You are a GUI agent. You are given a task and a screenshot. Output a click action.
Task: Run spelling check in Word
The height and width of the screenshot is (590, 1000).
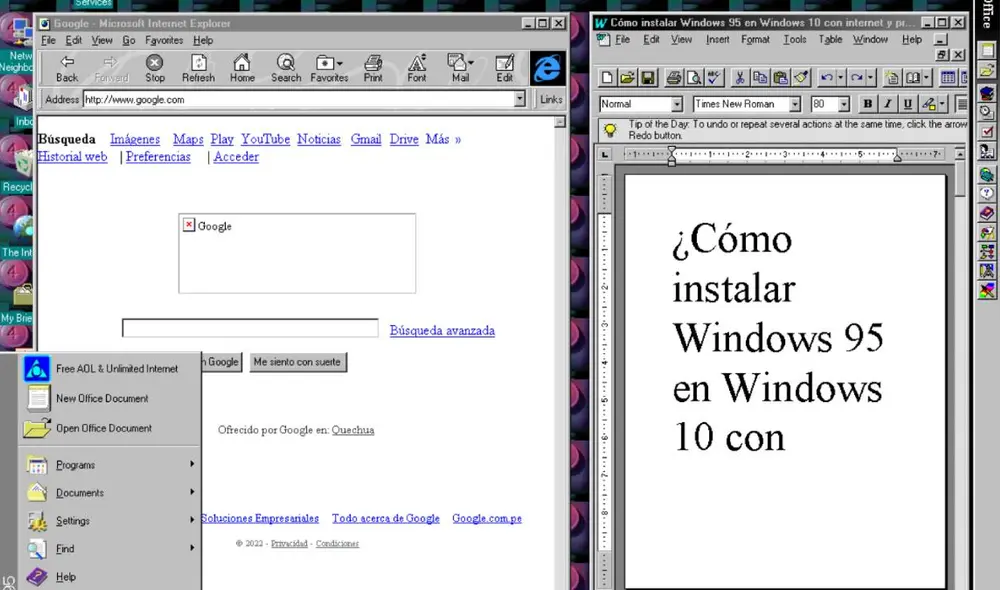pyautogui.click(x=714, y=76)
